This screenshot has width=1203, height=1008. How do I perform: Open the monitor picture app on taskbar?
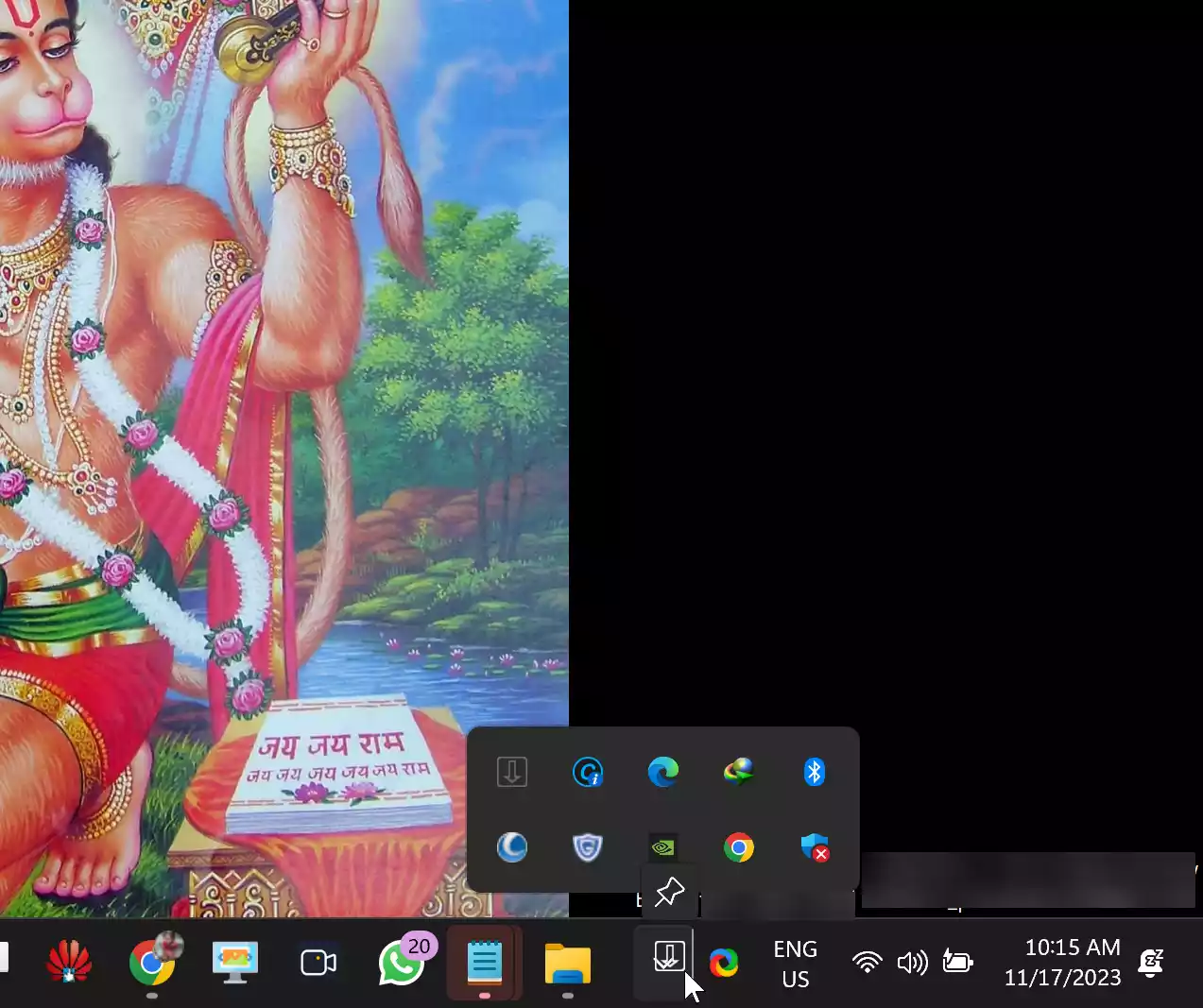click(235, 963)
